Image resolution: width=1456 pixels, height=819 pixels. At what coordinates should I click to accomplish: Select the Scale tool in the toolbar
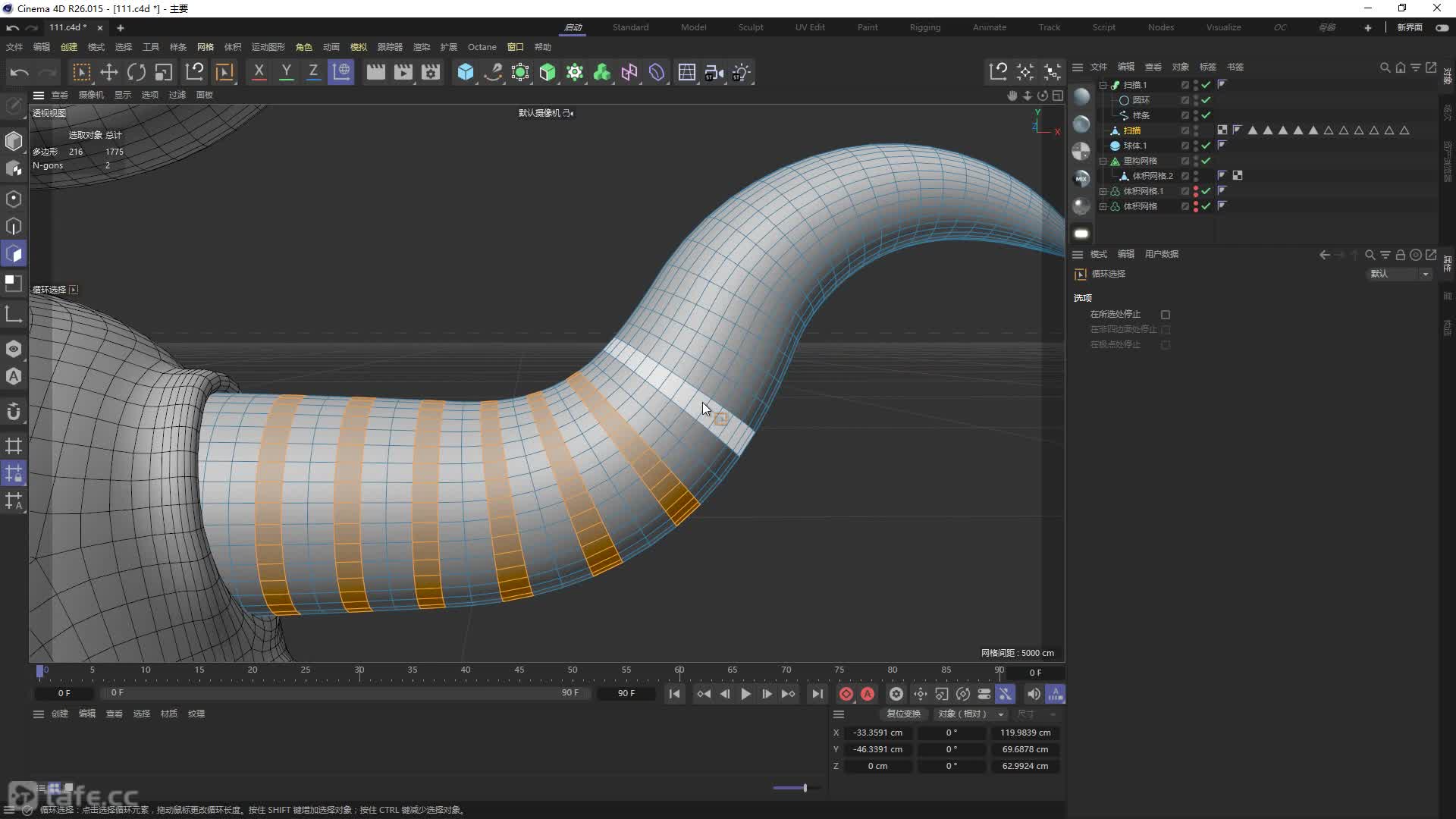tap(164, 72)
